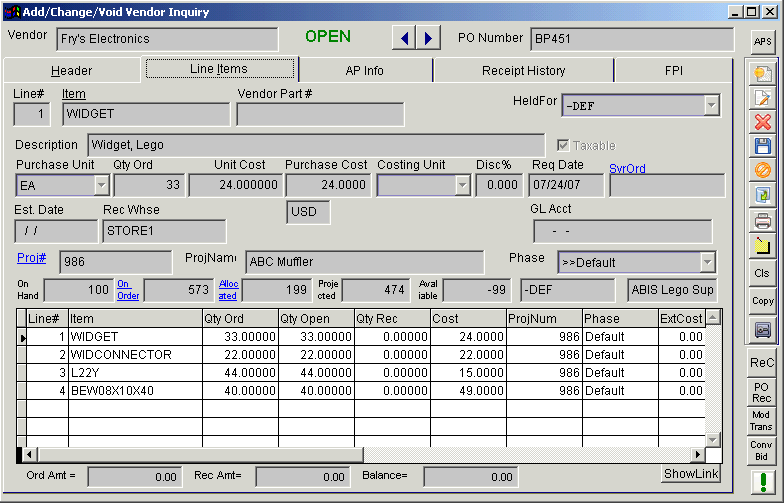Open the Phase dropdown list
Viewport: 784px width, 503px height.
pos(707,262)
